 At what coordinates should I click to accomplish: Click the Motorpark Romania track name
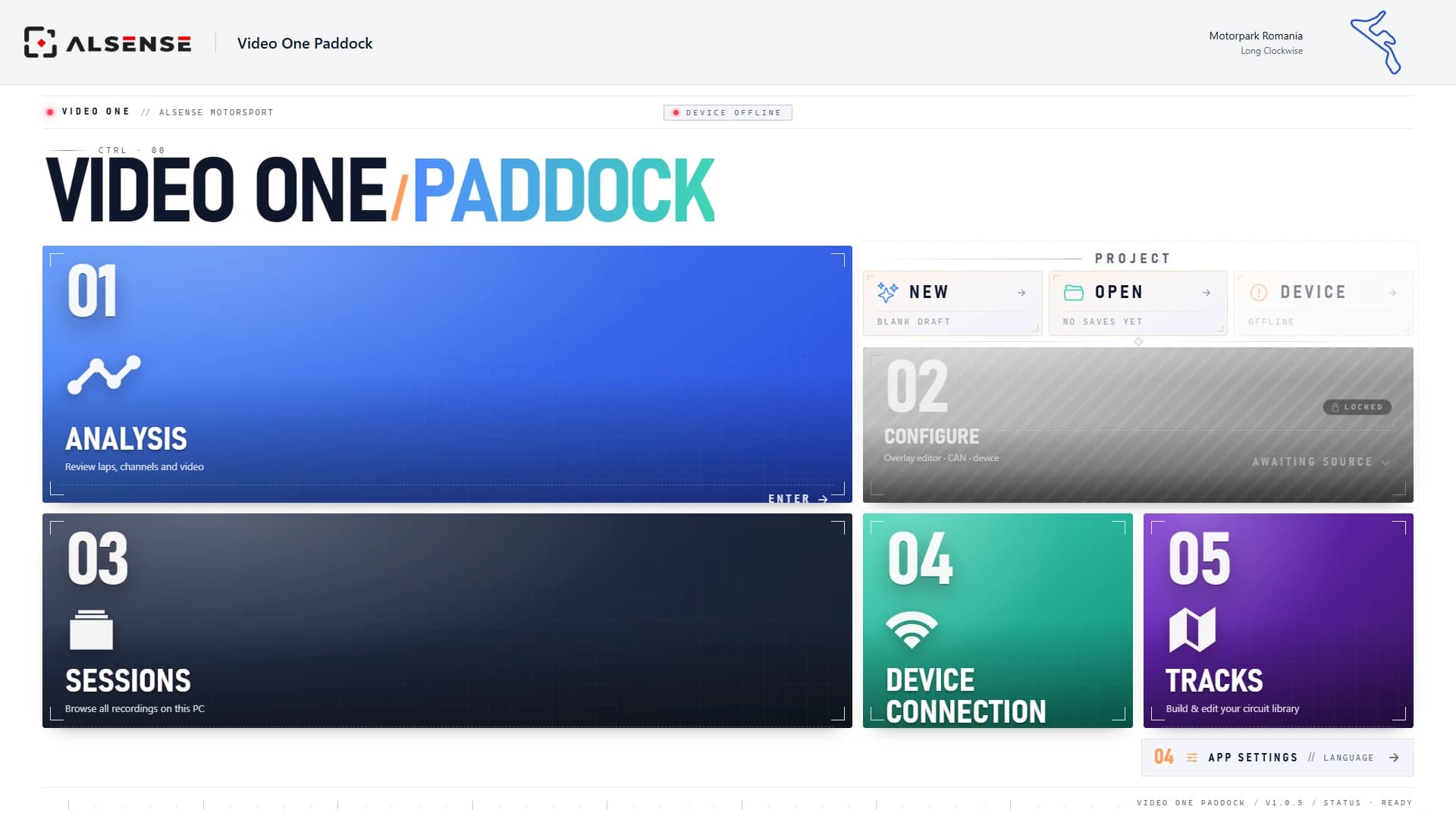click(x=1256, y=36)
